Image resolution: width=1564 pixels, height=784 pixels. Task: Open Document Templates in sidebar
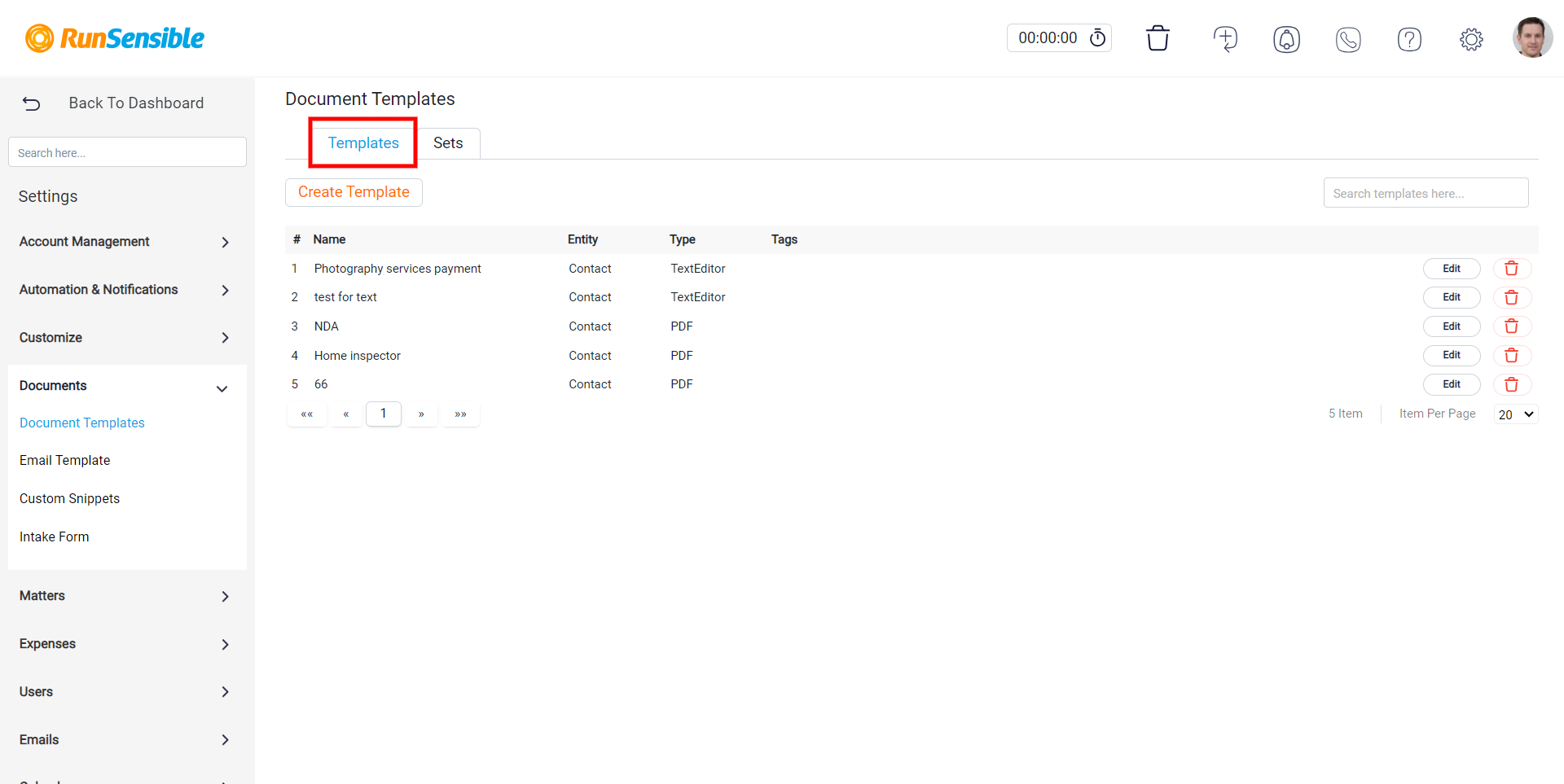(82, 423)
